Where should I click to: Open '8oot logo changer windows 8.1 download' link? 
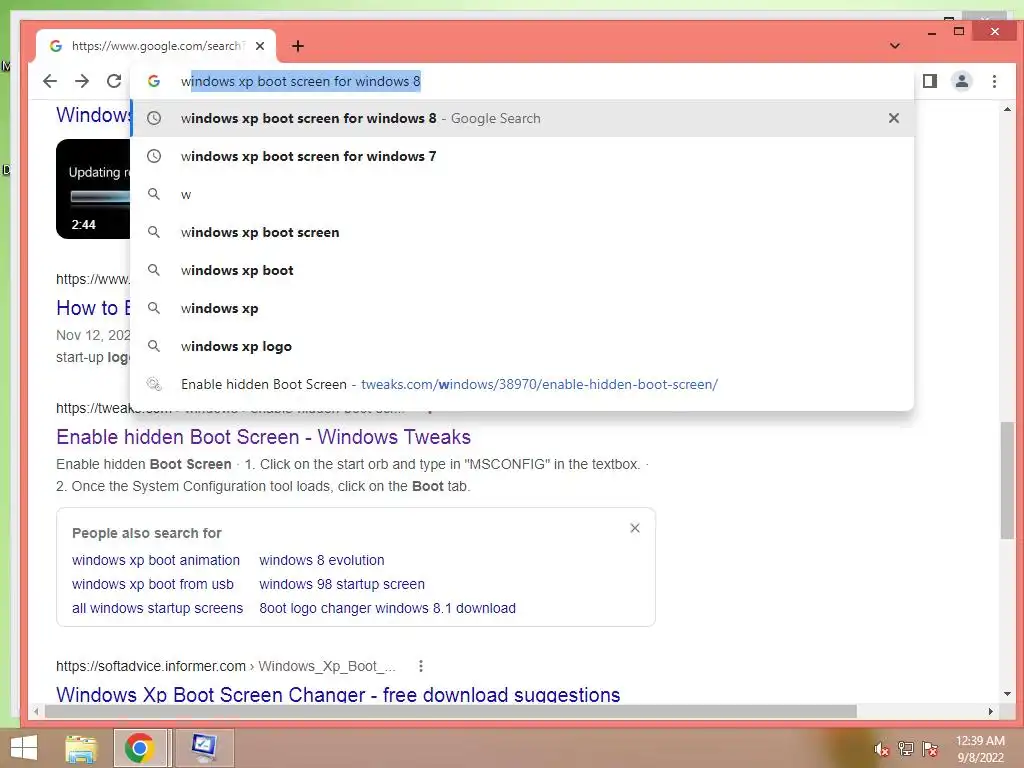coord(387,608)
